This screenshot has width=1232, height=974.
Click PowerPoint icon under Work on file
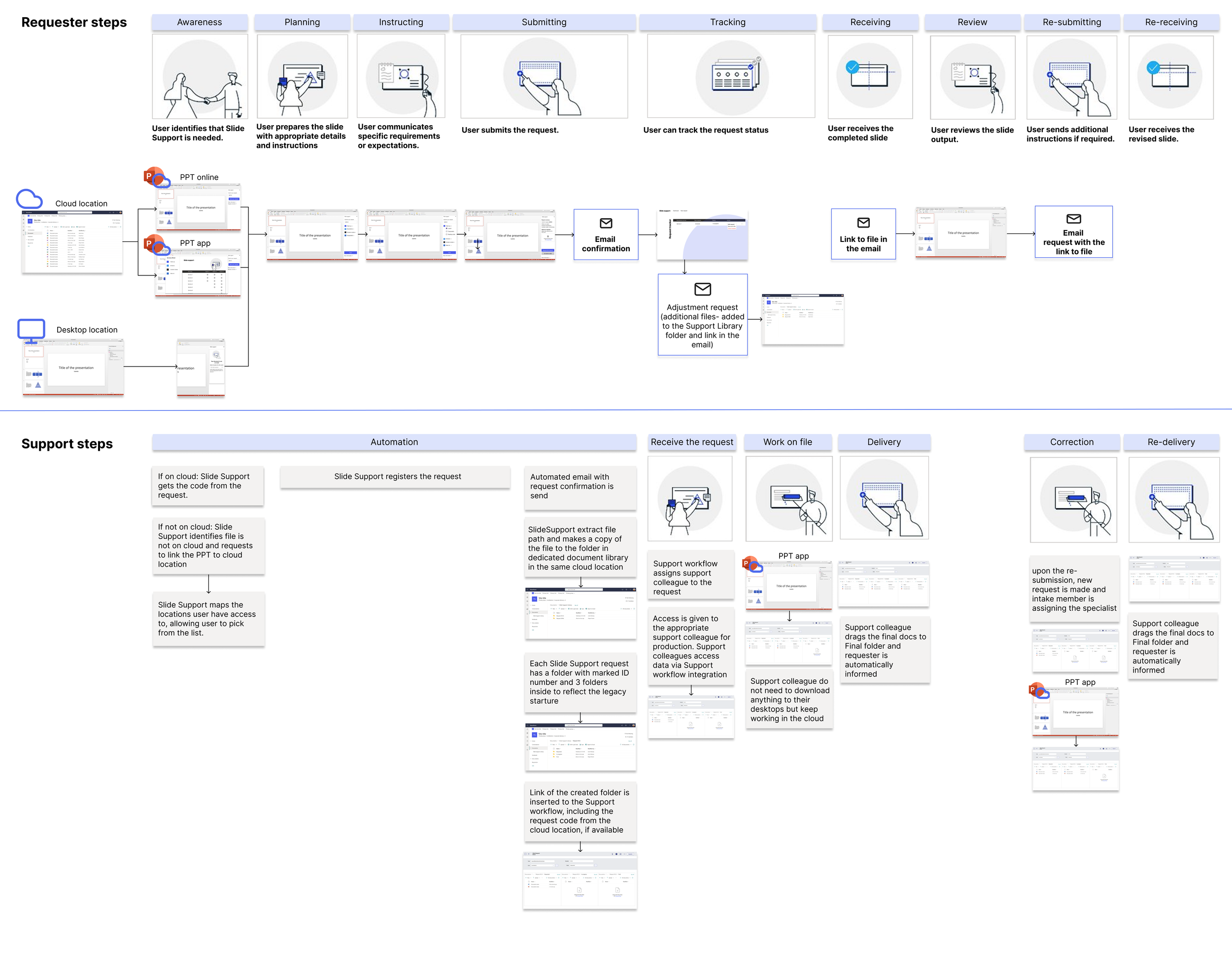pyautogui.click(x=750, y=564)
